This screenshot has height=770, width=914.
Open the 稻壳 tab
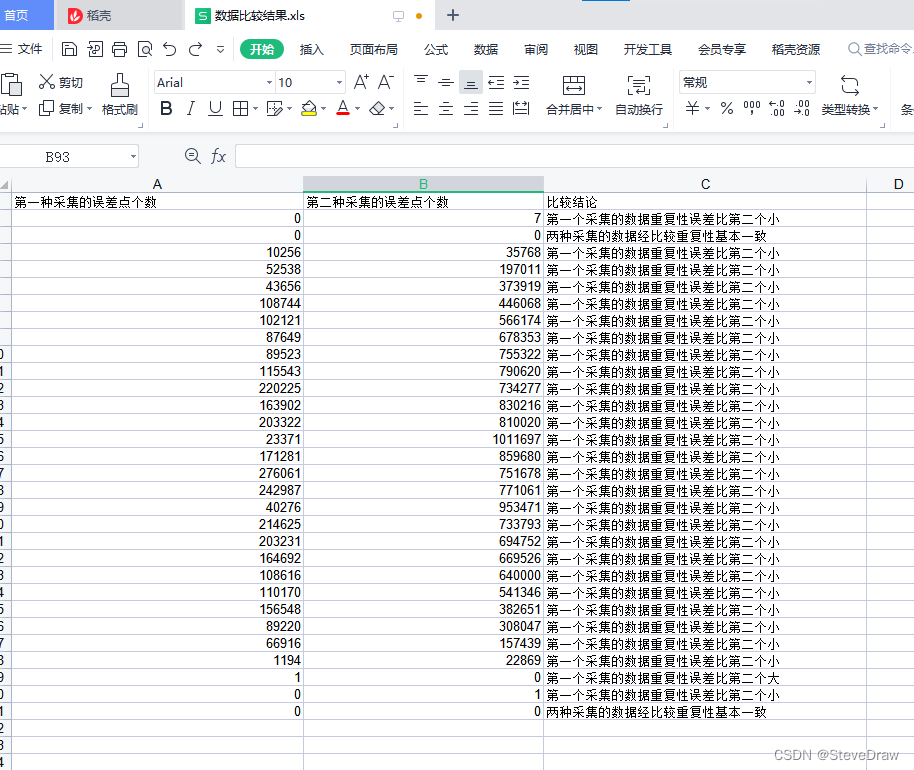(118, 16)
